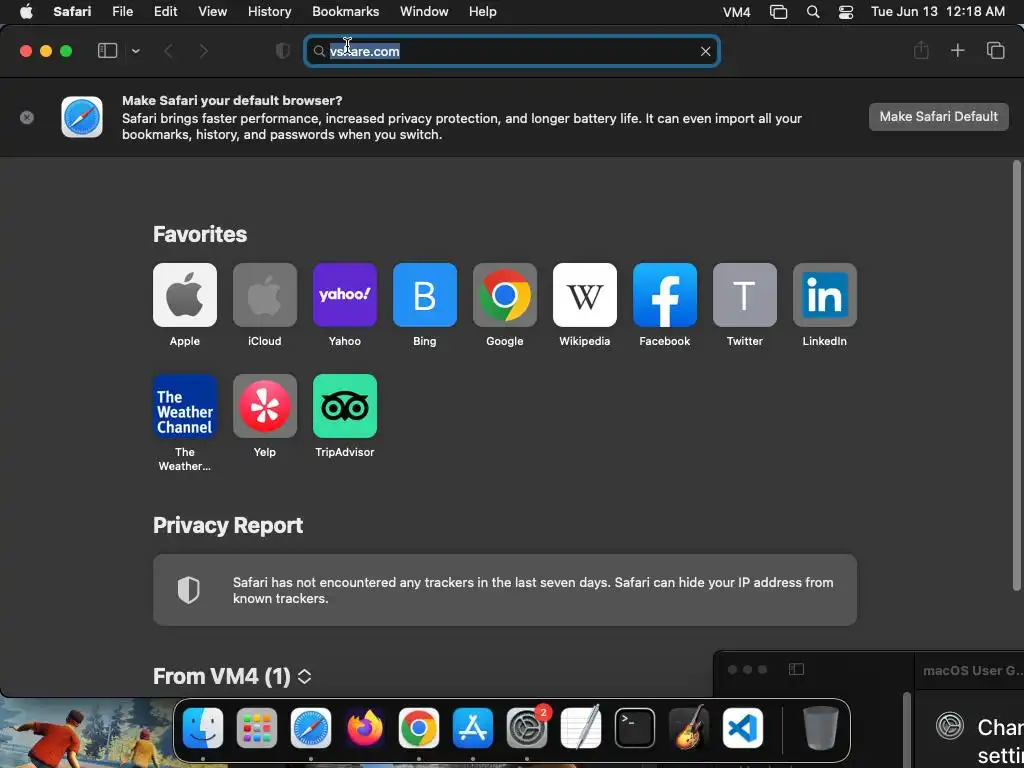Open the File menu
The image size is (1024, 768).
[122, 12]
